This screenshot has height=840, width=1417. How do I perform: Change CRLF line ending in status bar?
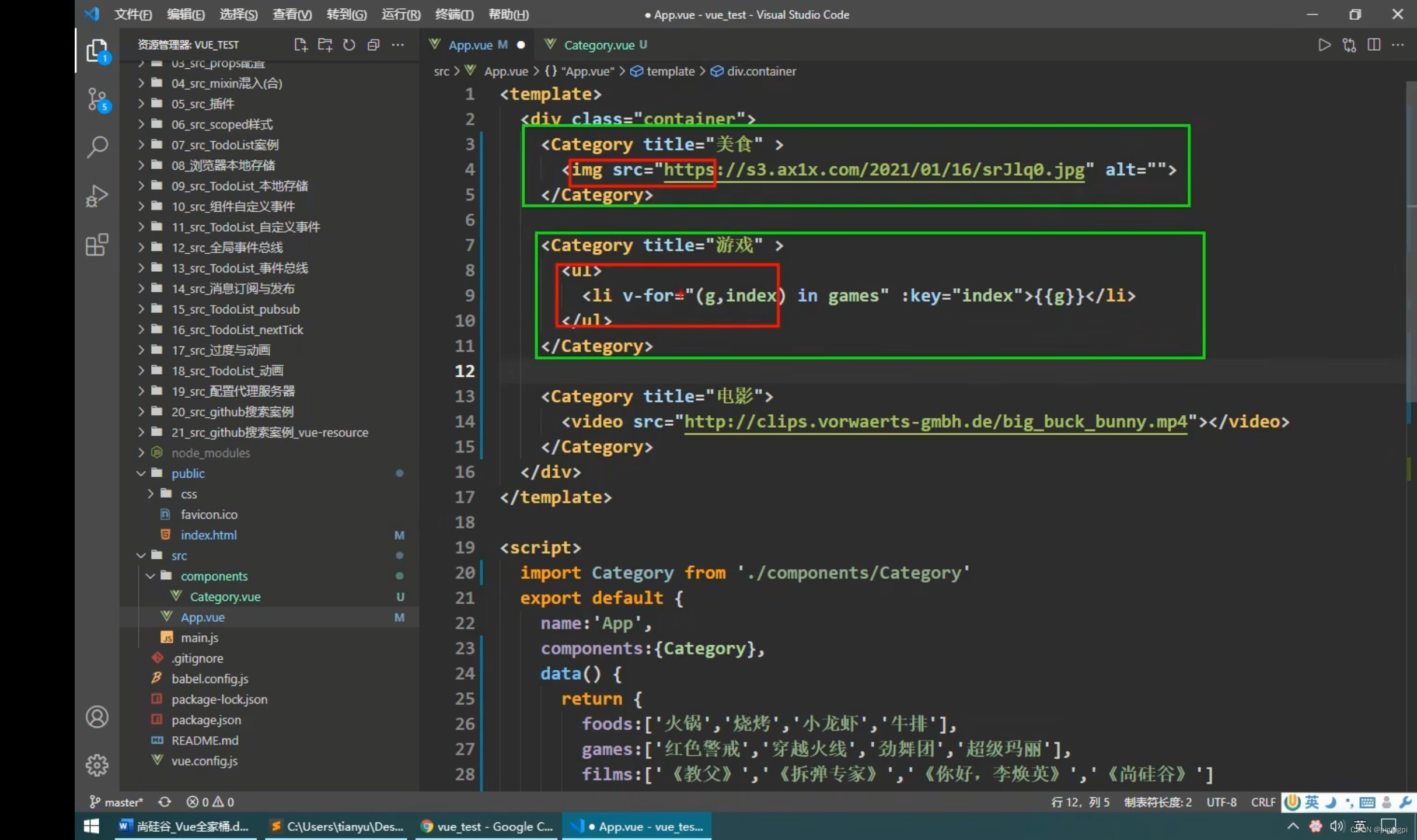click(x=1263, y=802)
